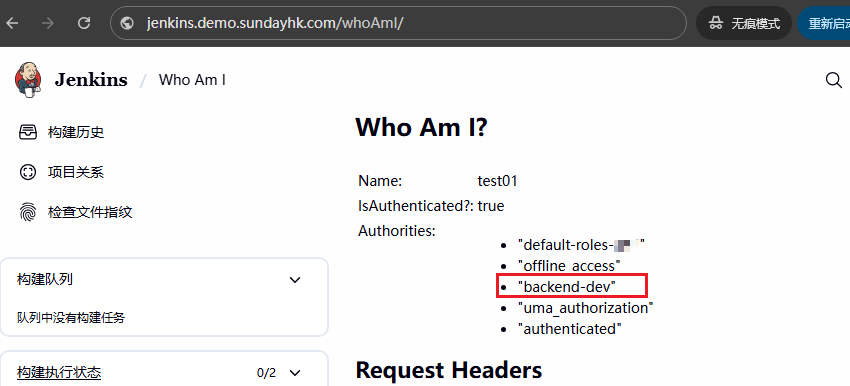Image resolution: width=850 pixels, height=386 pixels.
Task: Click the Who Am I? heading
Action: (x=422, y=127)
